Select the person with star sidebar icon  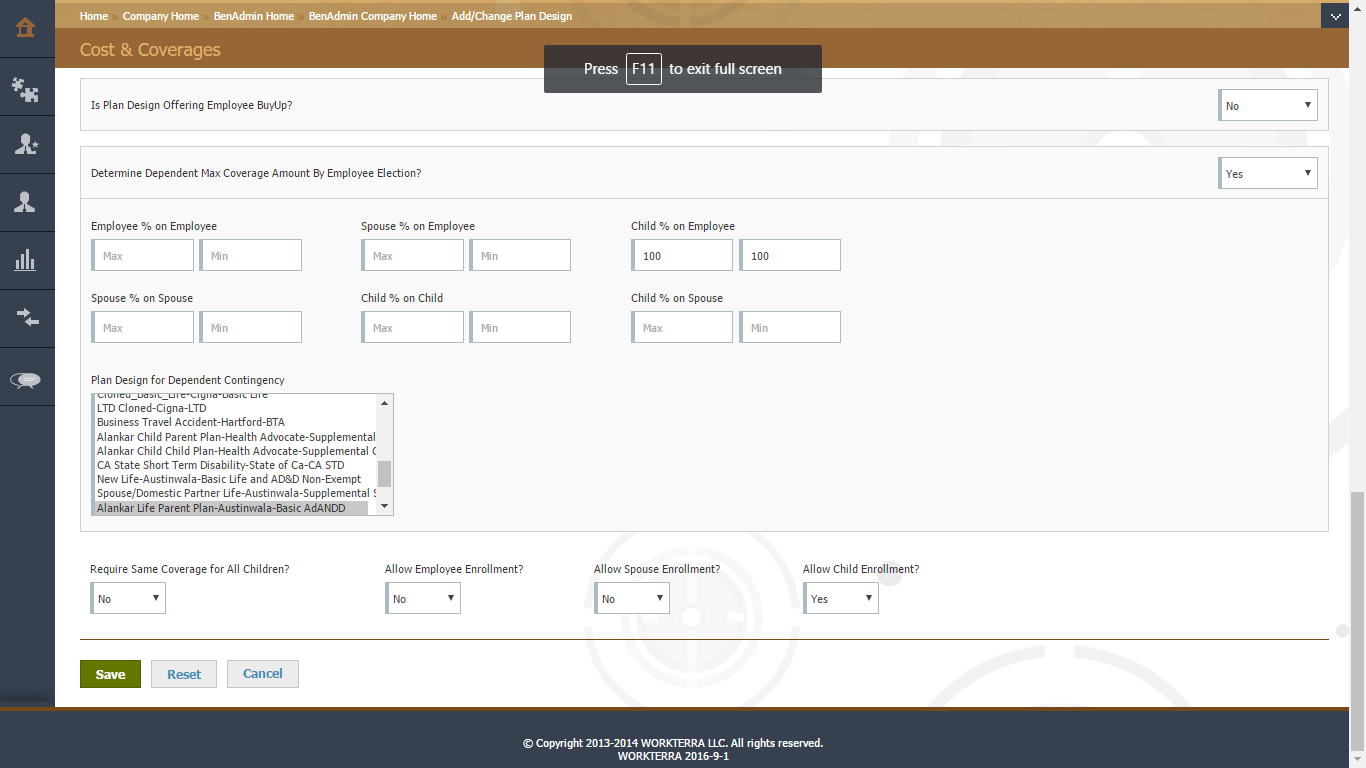(26, 145)
